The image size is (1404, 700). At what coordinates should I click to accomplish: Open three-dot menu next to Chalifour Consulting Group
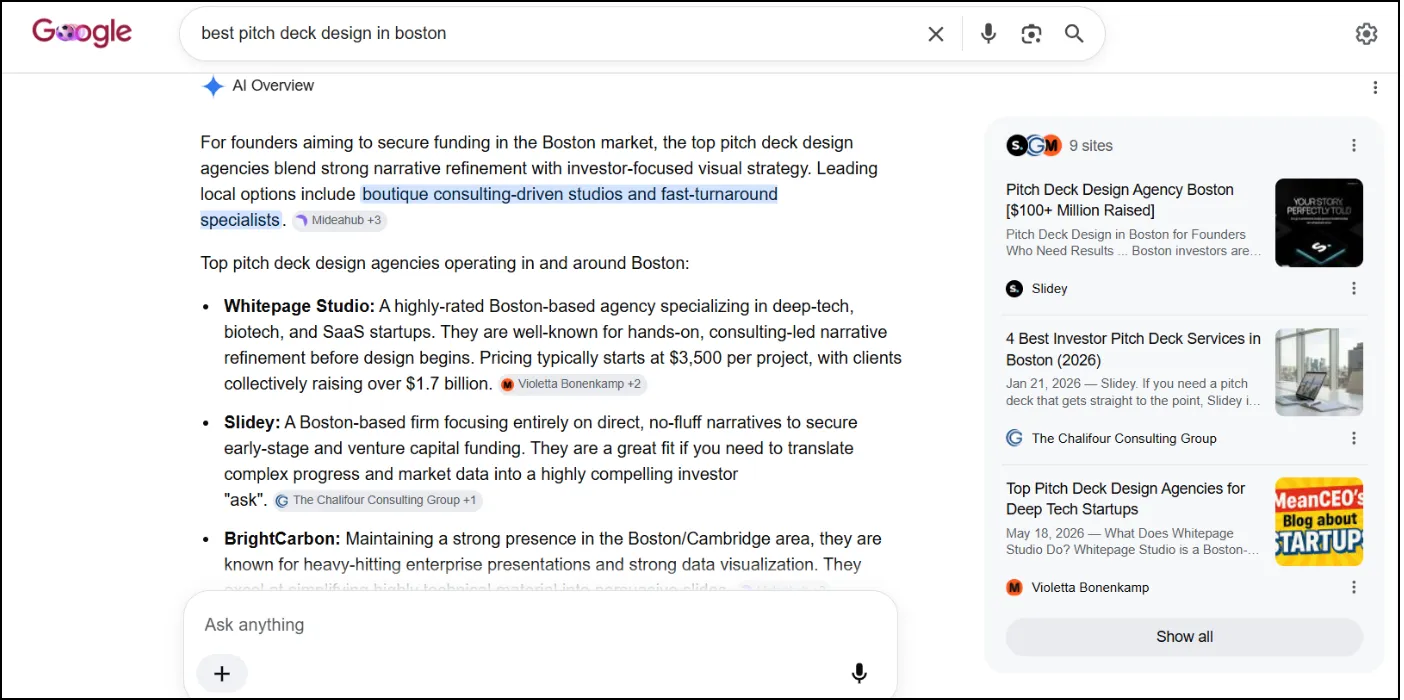pos(1354,438)
